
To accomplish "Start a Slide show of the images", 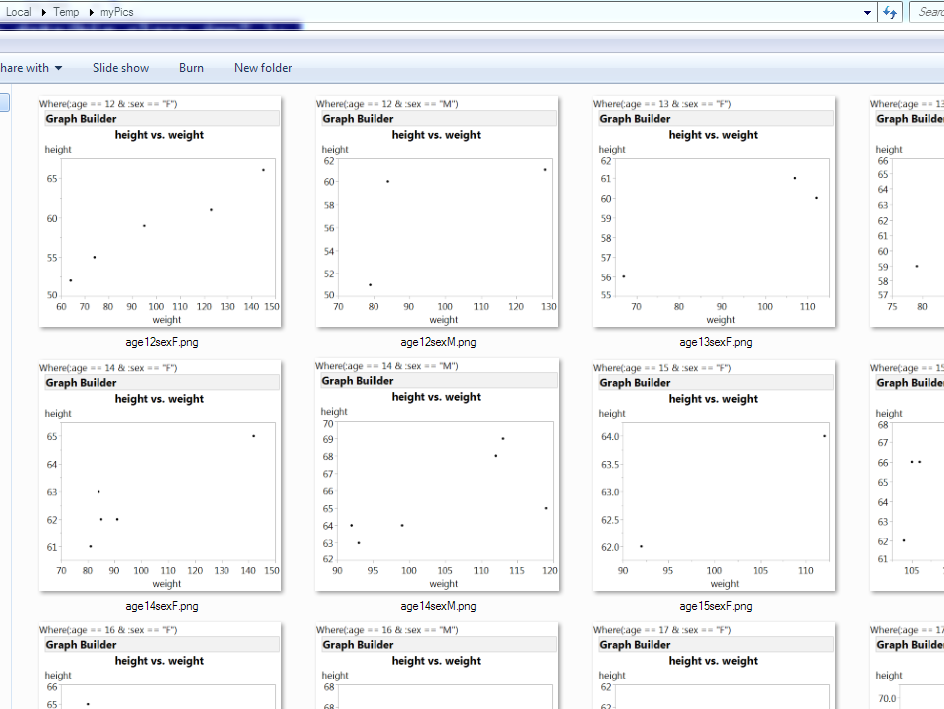I will (120, 67).
